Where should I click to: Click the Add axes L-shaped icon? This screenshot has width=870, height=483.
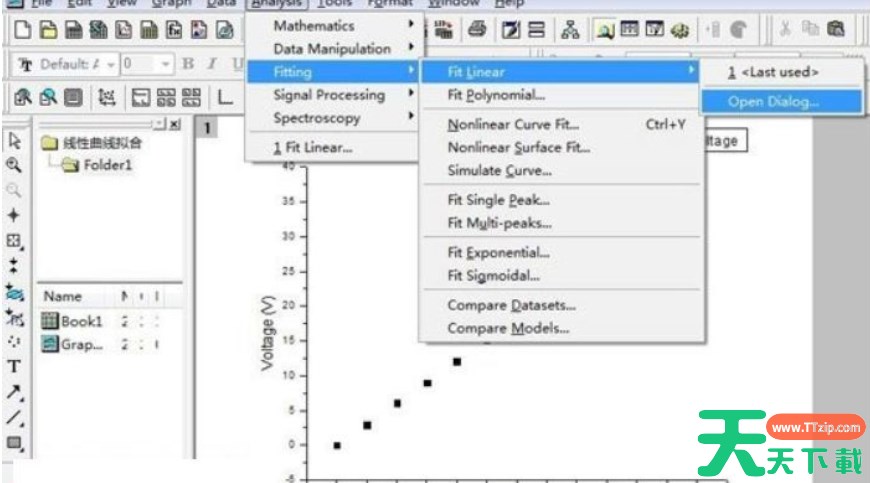(225, 98)
